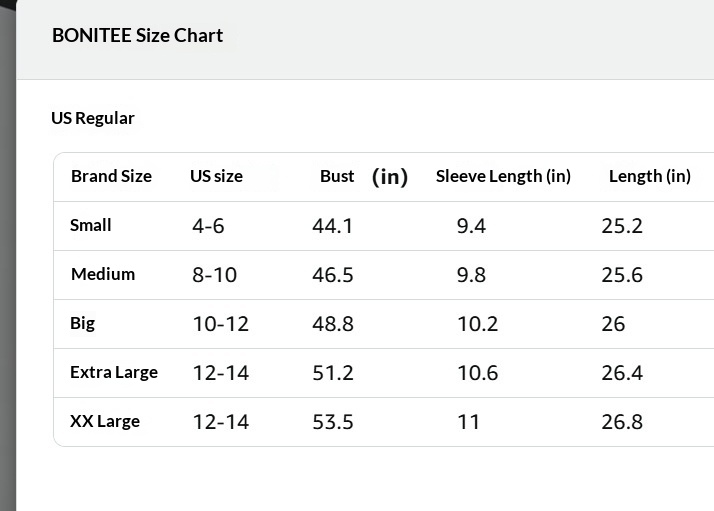Image resolution: width=714 pixels, height=511 pixels.
Task: Click the 44.1 bust measurement
Action: point(332,226)
